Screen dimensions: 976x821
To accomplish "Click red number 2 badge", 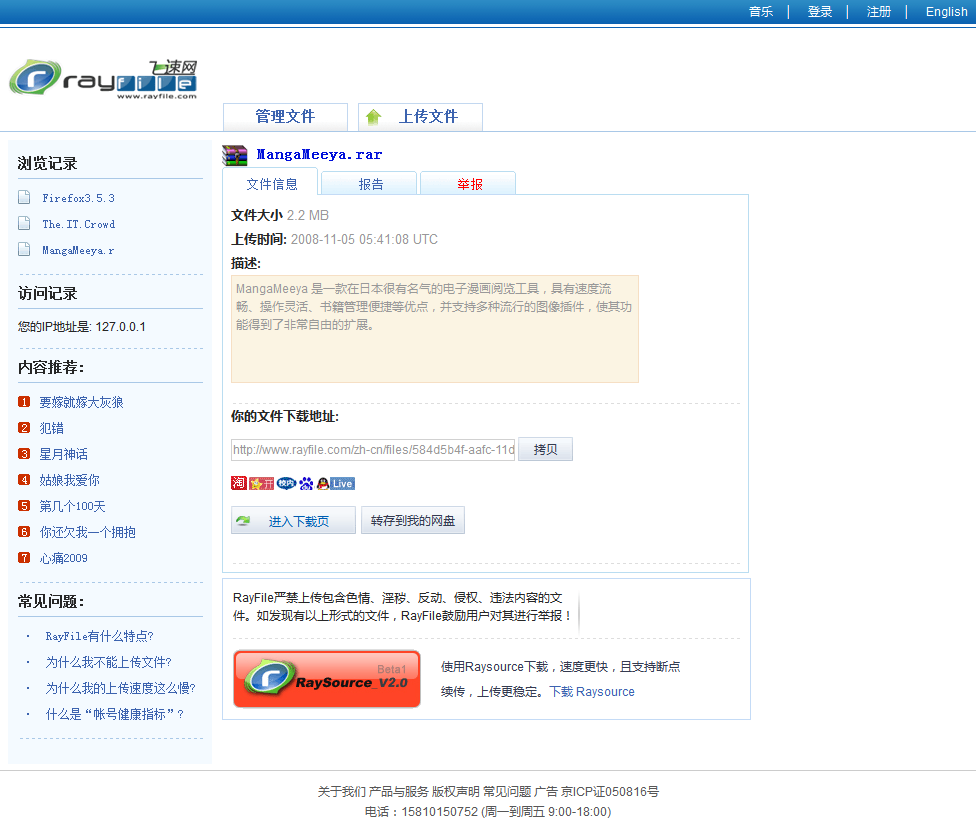I will 24,428.
